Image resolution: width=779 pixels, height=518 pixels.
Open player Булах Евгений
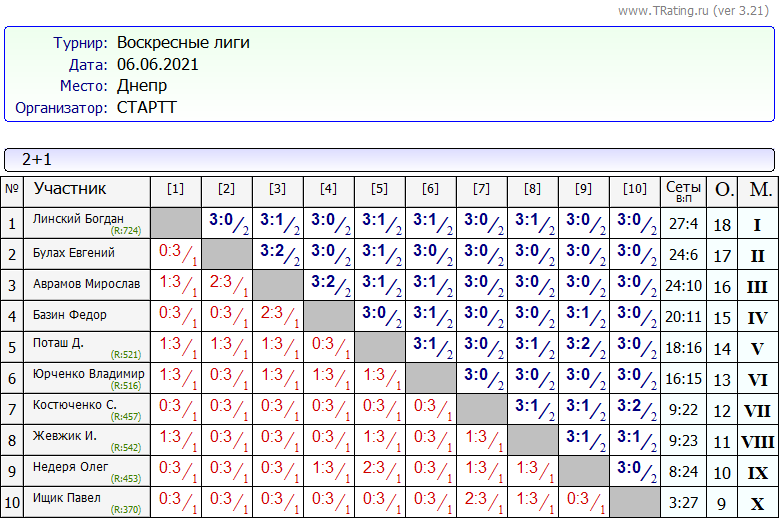[74, 253]
